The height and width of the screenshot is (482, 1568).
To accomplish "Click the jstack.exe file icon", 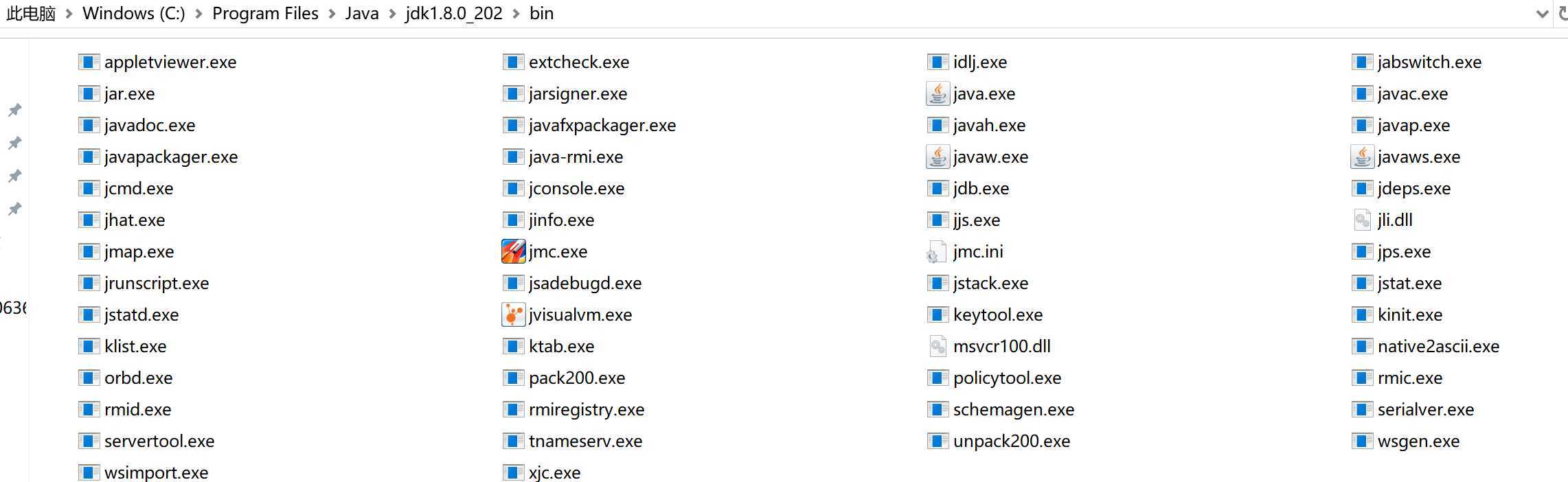I will point(938,283).
